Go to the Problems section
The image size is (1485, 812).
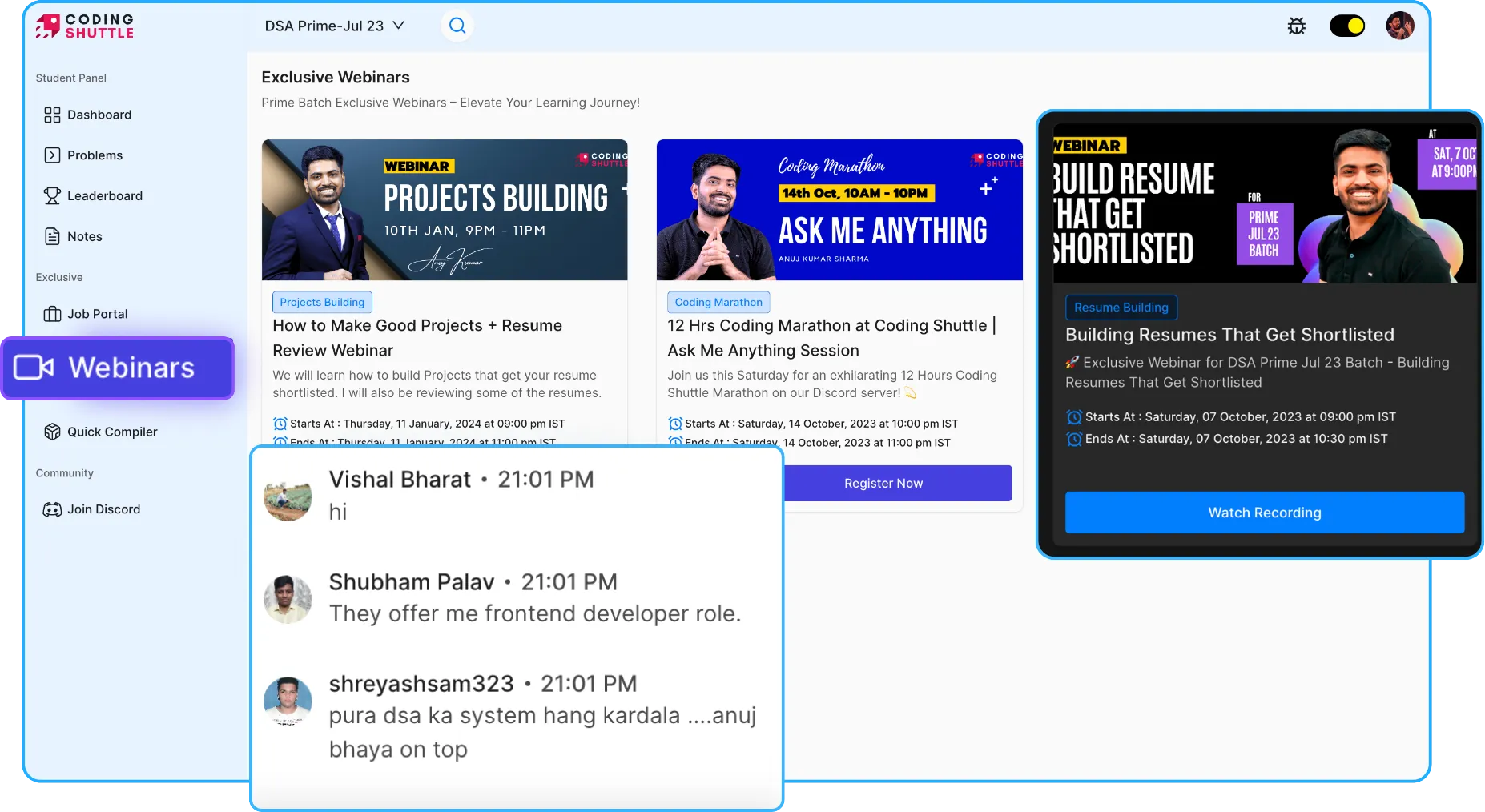tap(84, 155)
